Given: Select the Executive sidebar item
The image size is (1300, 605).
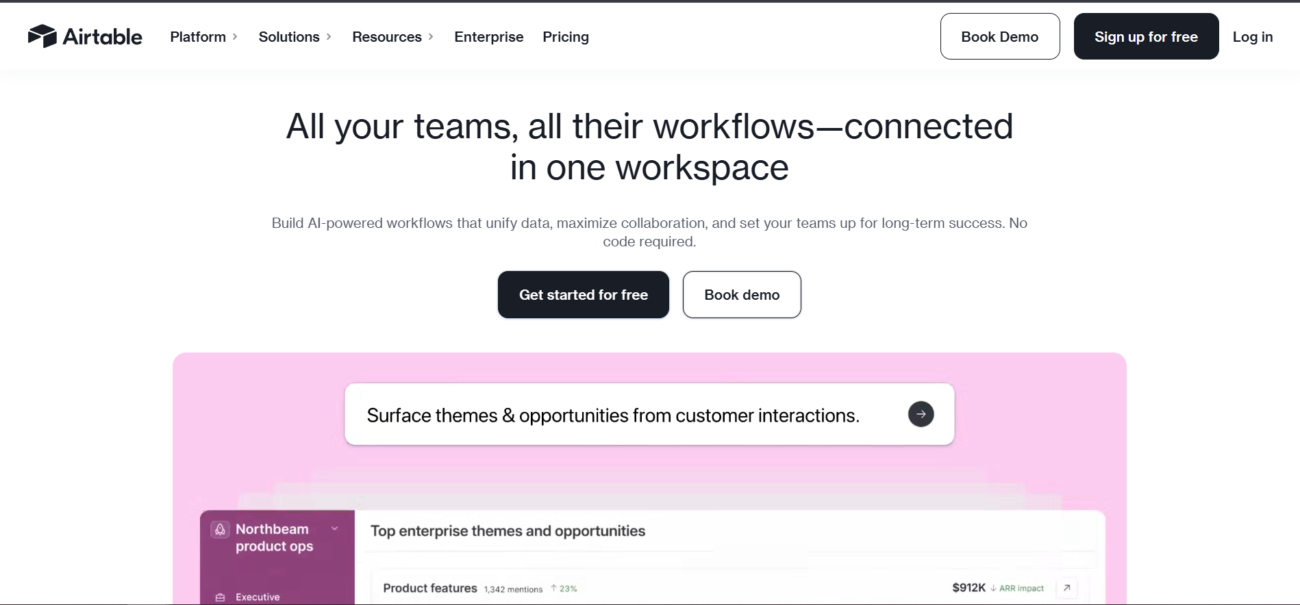Looking at the screenshot, I should pyautogui.click(x=257, y=597).
